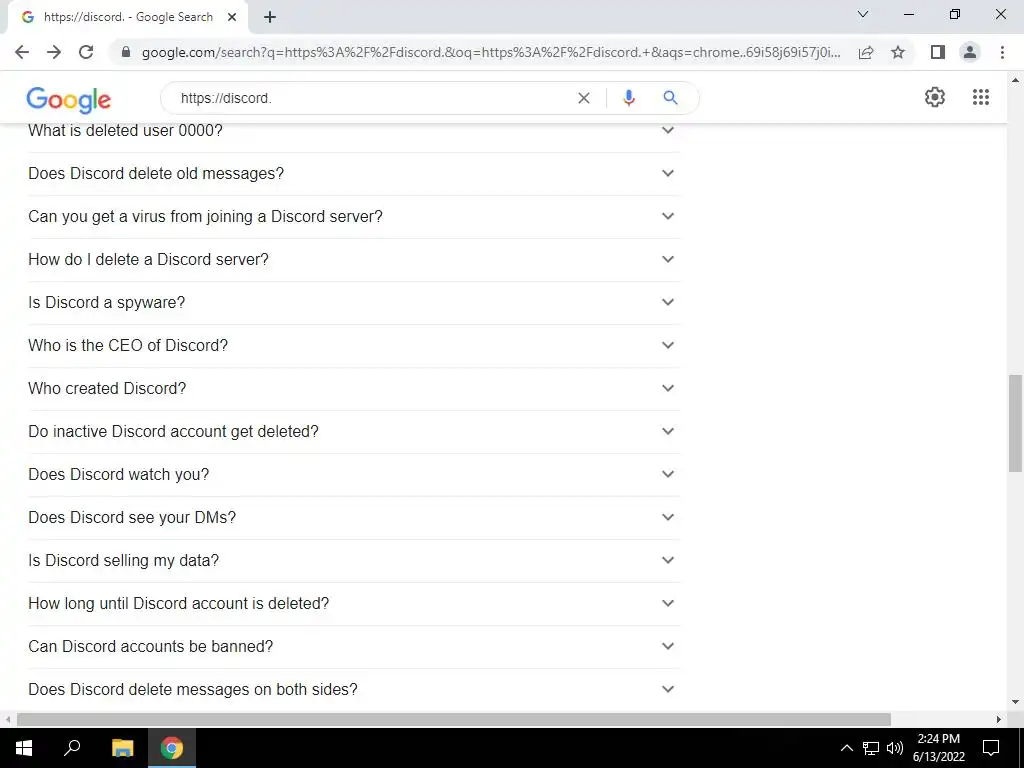Image resolution: width=1024 pixels, height=768 pixels.
Task: Click the scroll-down arrow of vertical scrollbar
Action: tap(1015, 703)
